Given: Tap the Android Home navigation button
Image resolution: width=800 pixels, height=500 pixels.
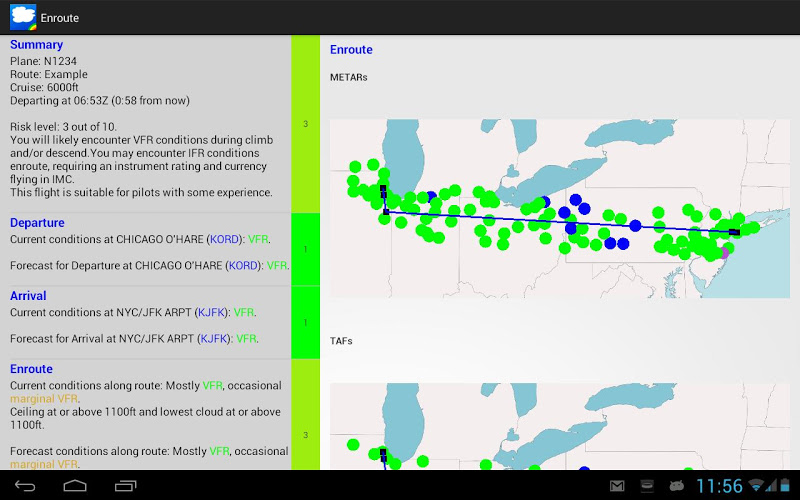Looking at the screenshot, I should 75,486.
